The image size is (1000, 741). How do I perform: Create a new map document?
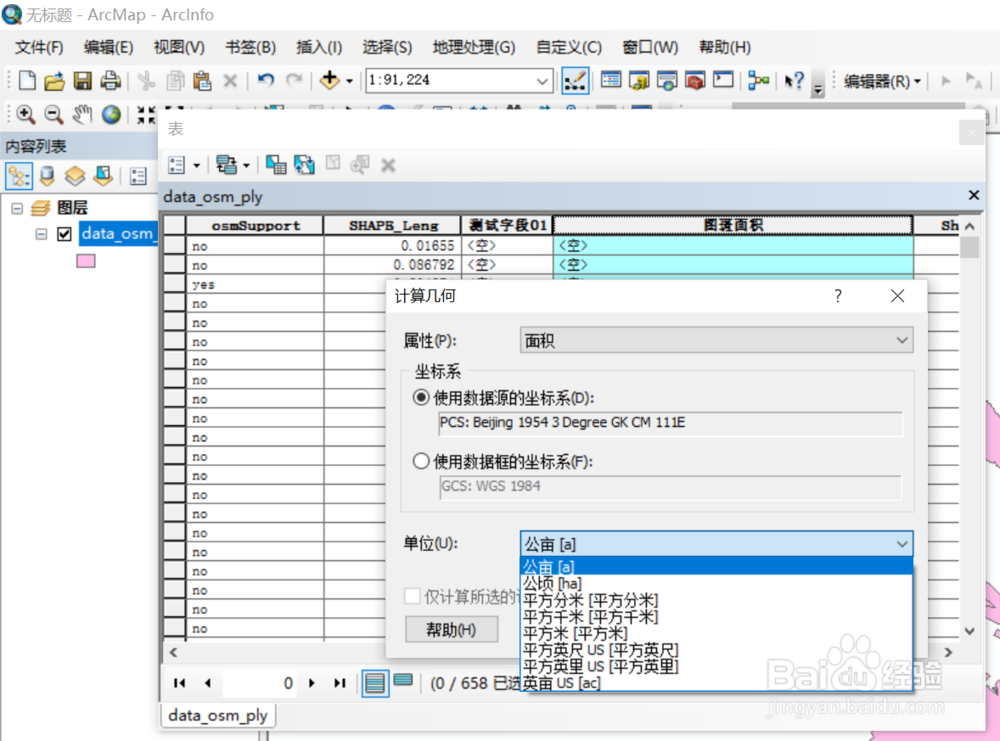(x=27, y=80)
